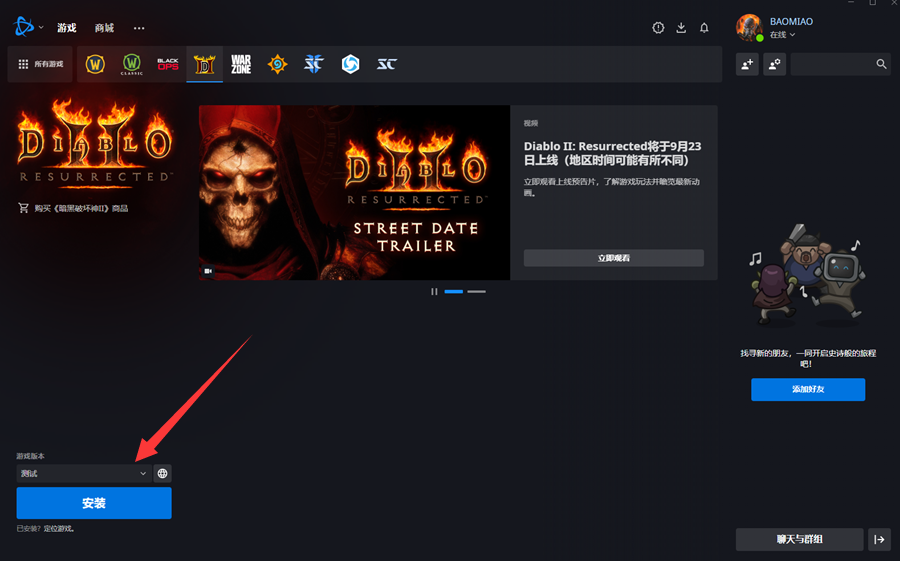Open the 所有游戏 list
Viewport: 900px width, 561px height.
tap(40, 64)
